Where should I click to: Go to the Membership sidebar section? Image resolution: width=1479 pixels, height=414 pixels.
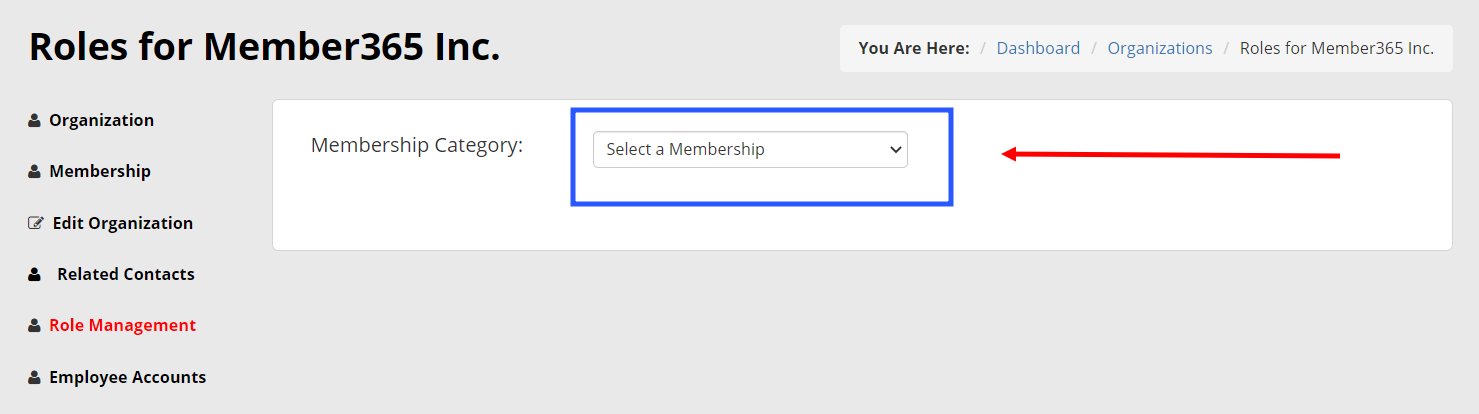[100, 172]
